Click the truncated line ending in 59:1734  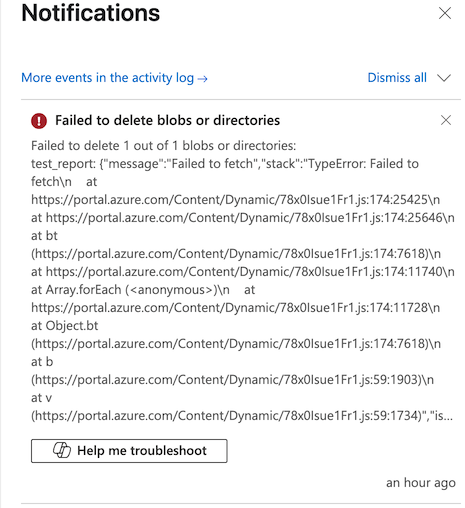point(242,416)
